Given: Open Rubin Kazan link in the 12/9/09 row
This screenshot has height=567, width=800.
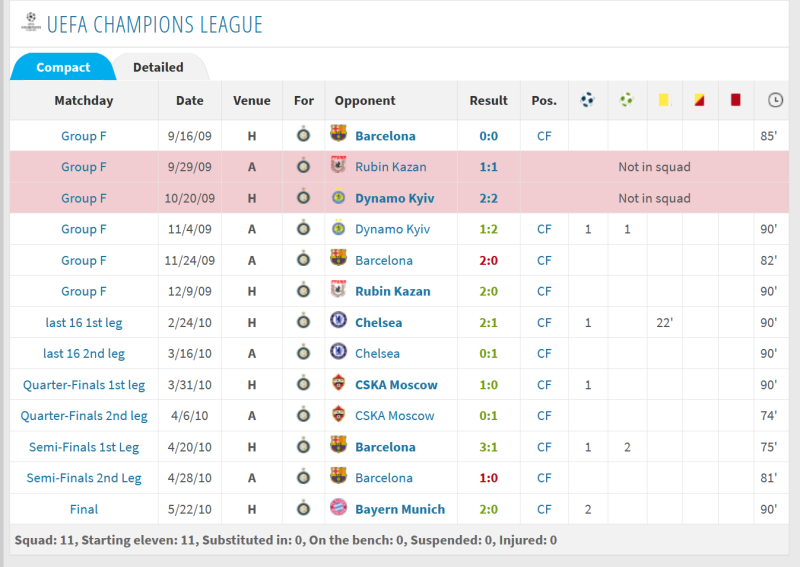Looking at the screenshot, I should click(392, 291).
